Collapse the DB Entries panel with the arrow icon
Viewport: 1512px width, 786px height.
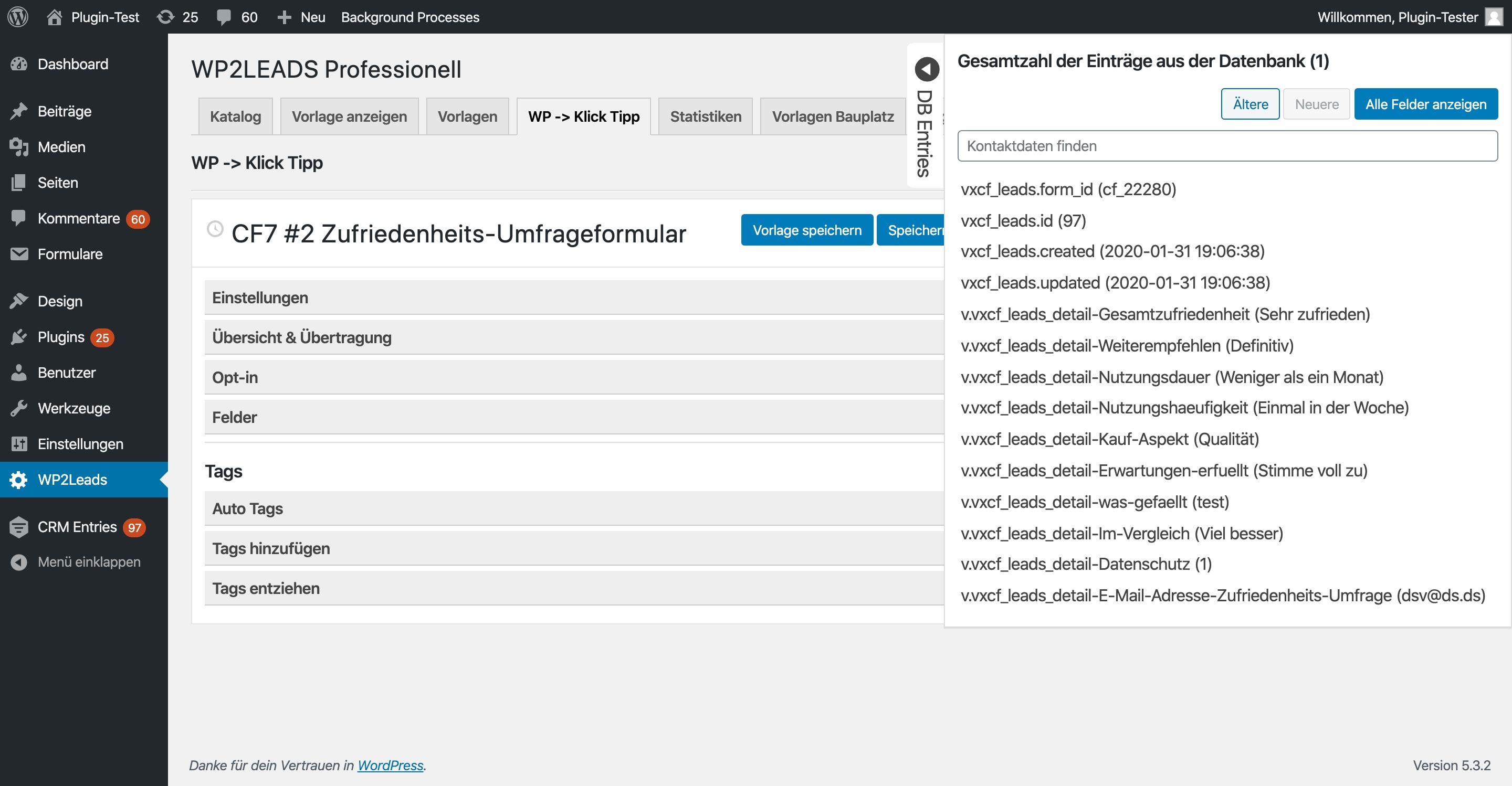927,69
